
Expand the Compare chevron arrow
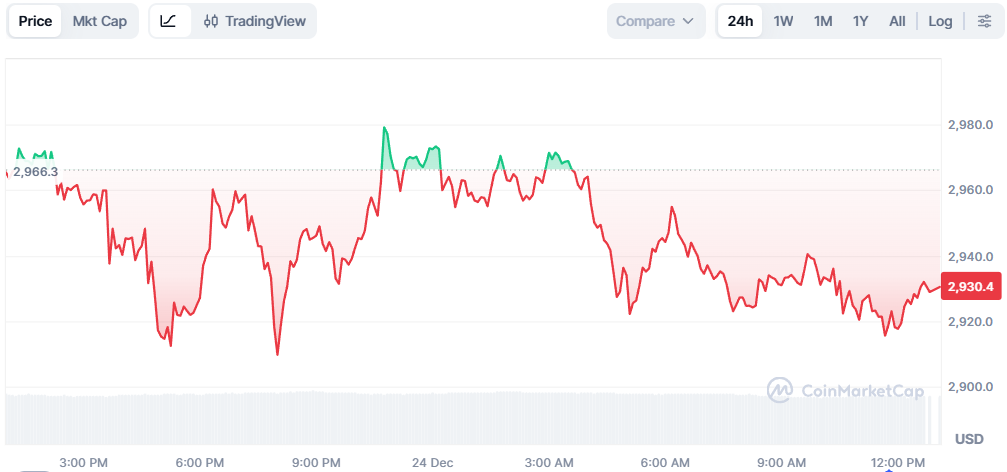point(688,21)
